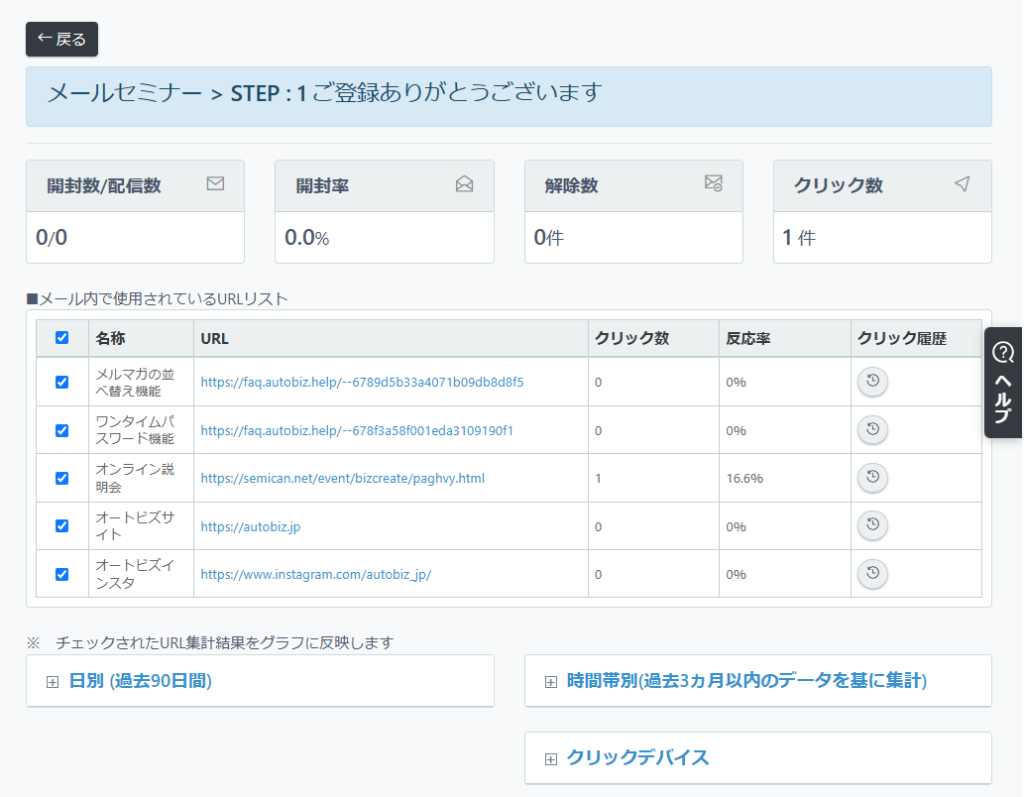Click 1 件 value in クリック数 card
This screenshot has width=1024, height=797.
click(799, 237)
